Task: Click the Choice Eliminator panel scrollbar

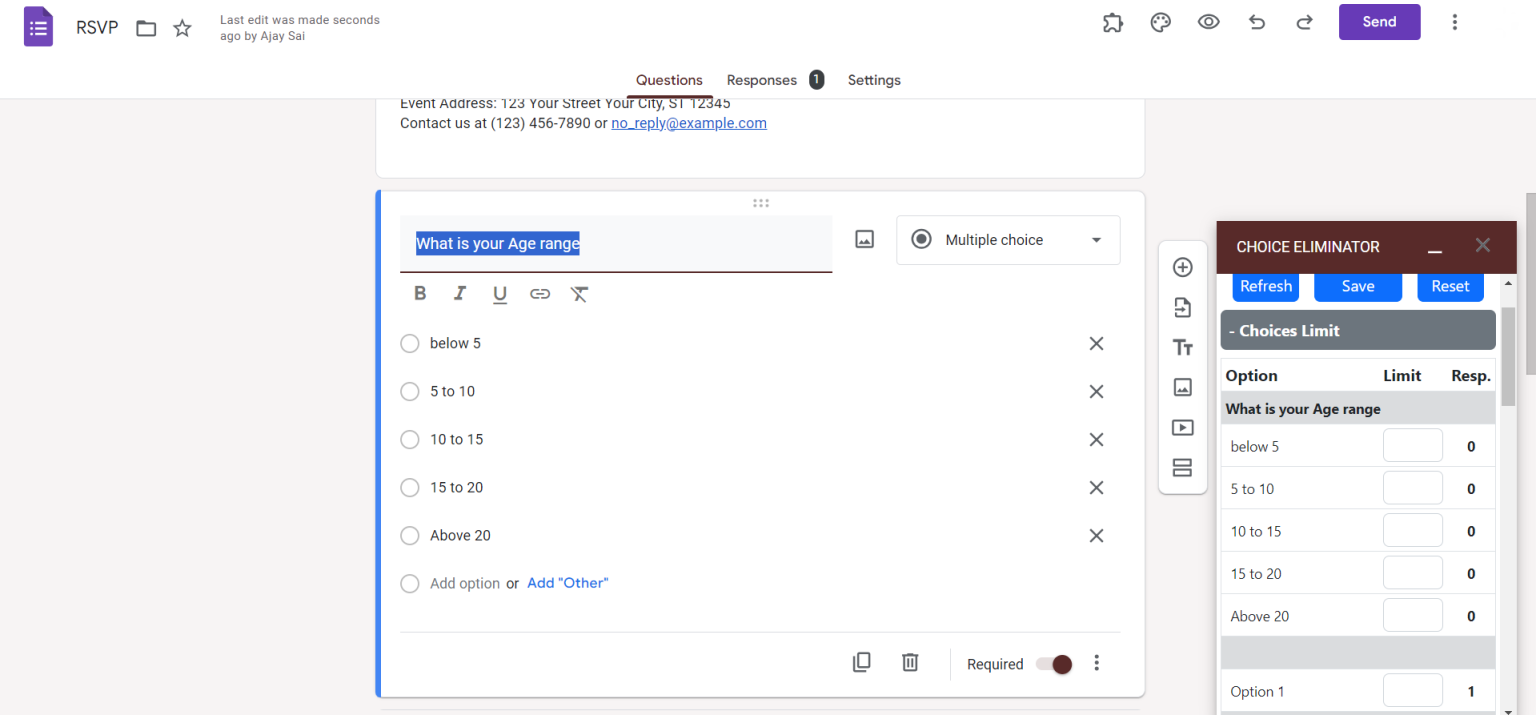Action: [1508, 355]
